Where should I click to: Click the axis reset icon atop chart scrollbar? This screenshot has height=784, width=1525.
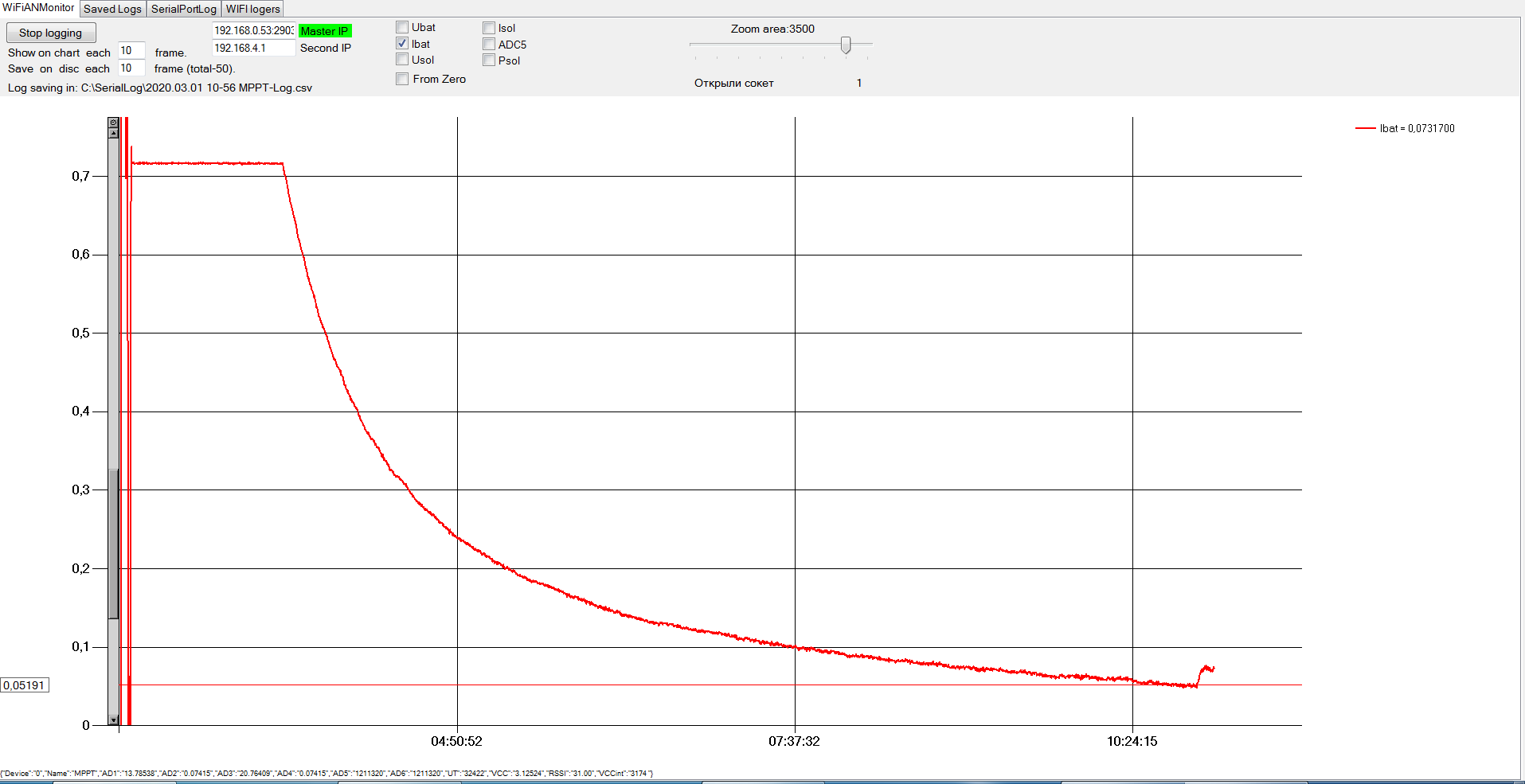(x=113, y=123)
